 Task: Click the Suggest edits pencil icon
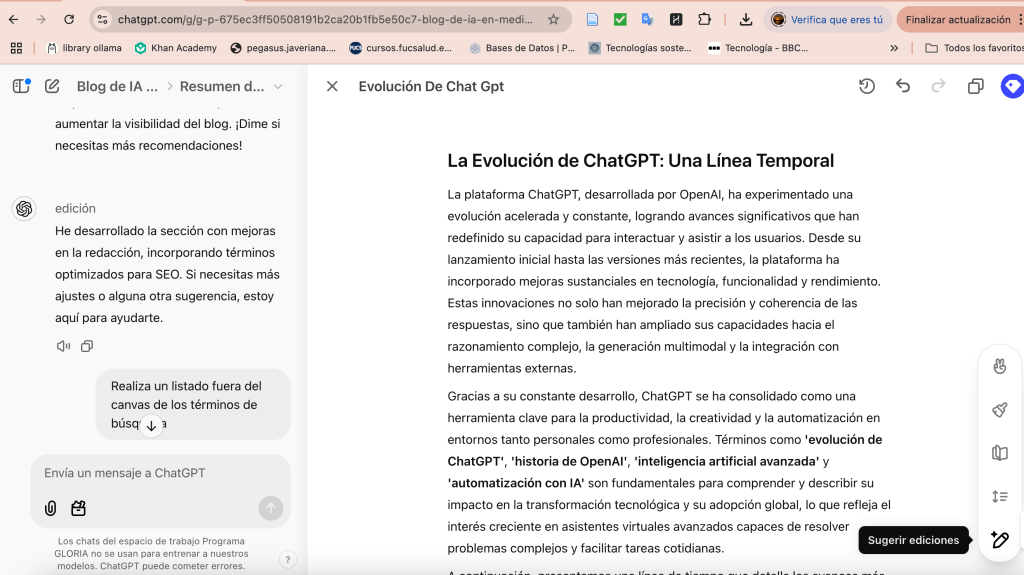[999, 540]
